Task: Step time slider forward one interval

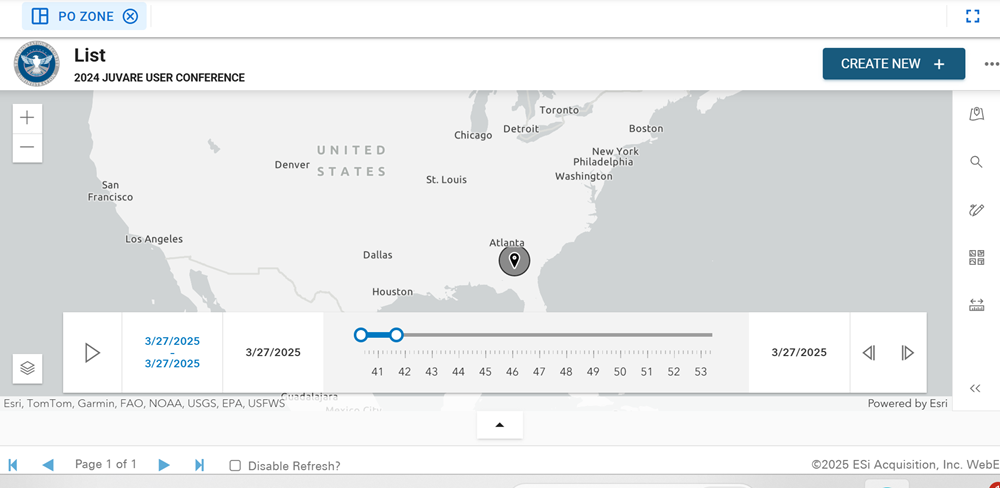Action: 907,353
